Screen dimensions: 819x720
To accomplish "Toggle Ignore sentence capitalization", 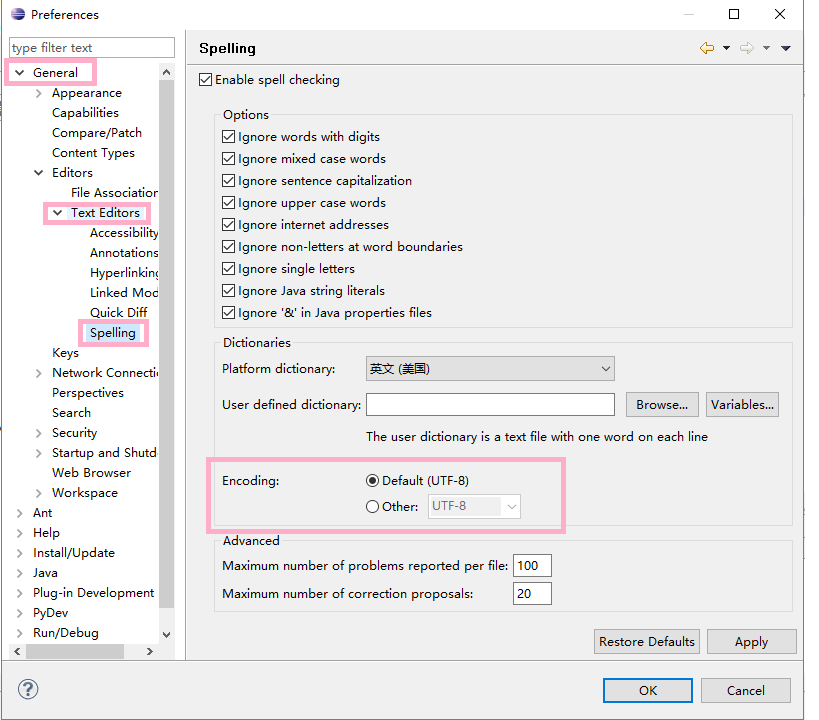I will pos(228,180).
